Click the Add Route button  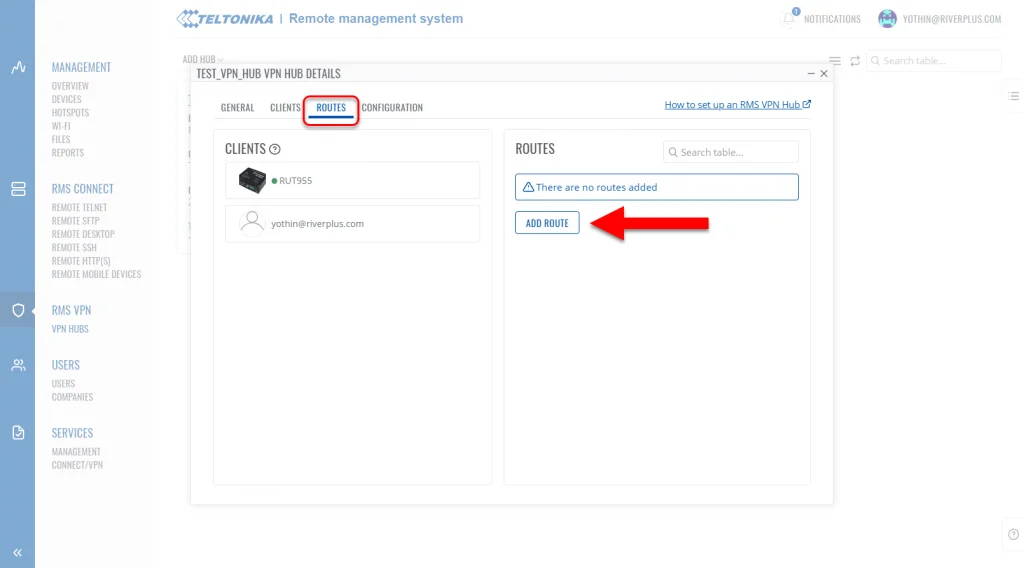coord(547,223)
